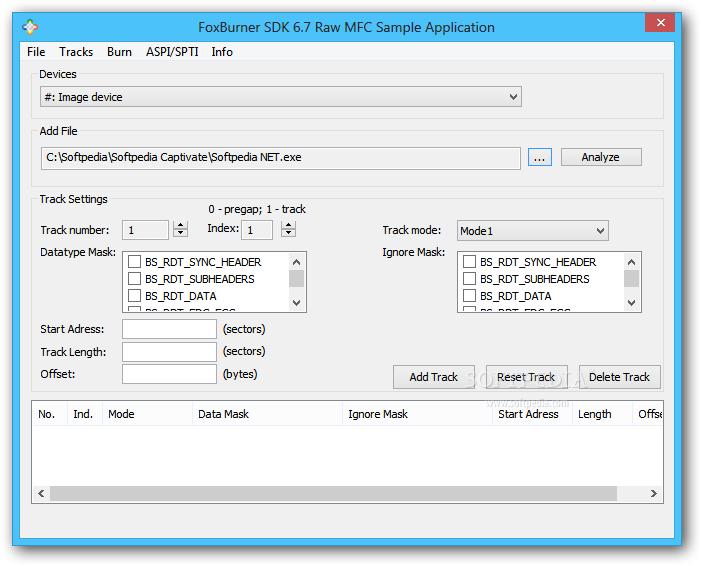Open the Track mode dropdown
This screenshot has height=566, width=702.
click(533, 231)
